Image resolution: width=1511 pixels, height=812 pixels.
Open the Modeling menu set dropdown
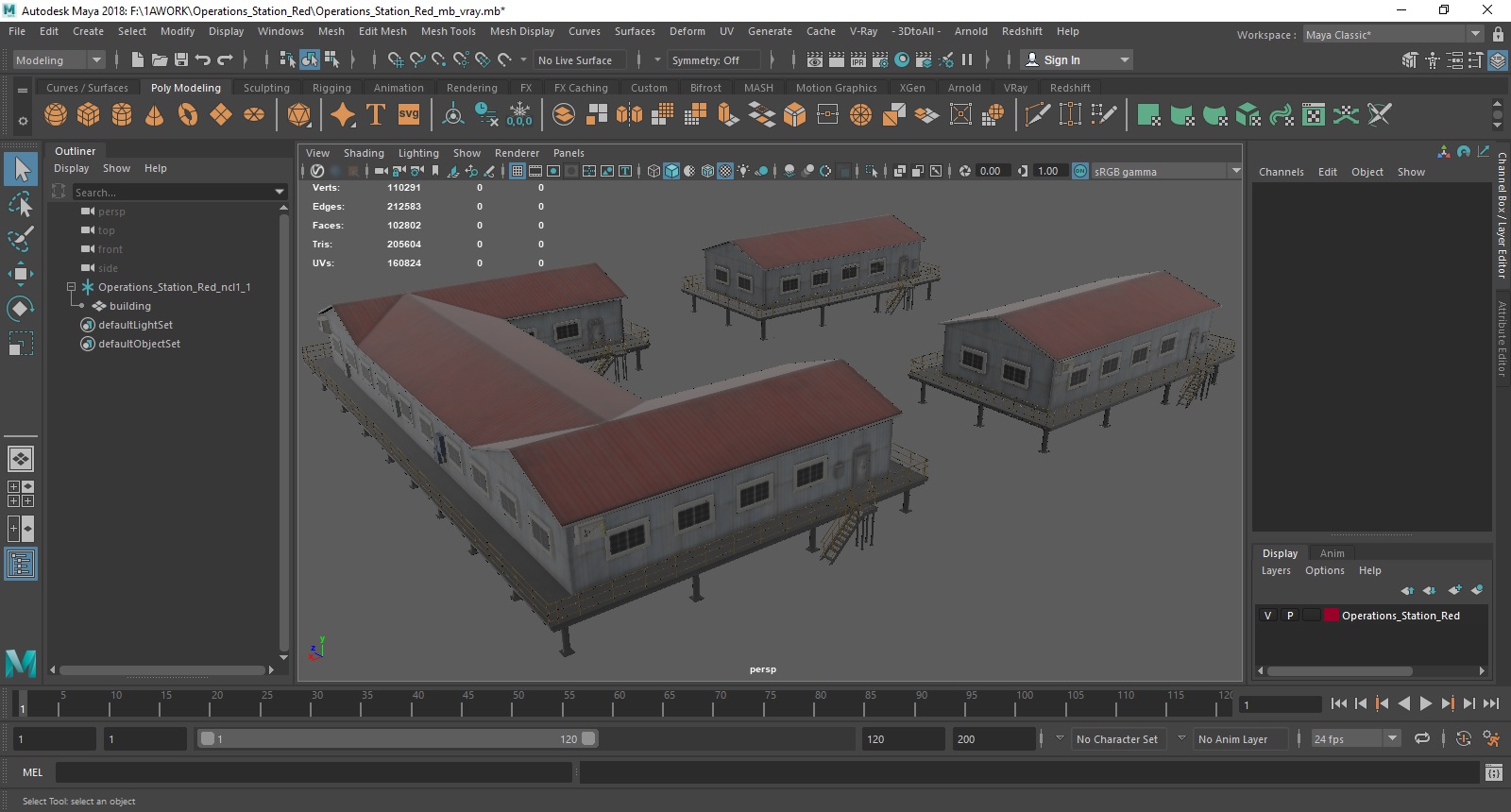[x=59, y=59]
